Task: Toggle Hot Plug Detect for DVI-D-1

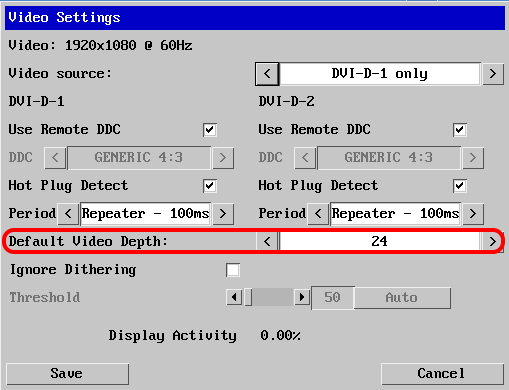Action: point(210,186)
